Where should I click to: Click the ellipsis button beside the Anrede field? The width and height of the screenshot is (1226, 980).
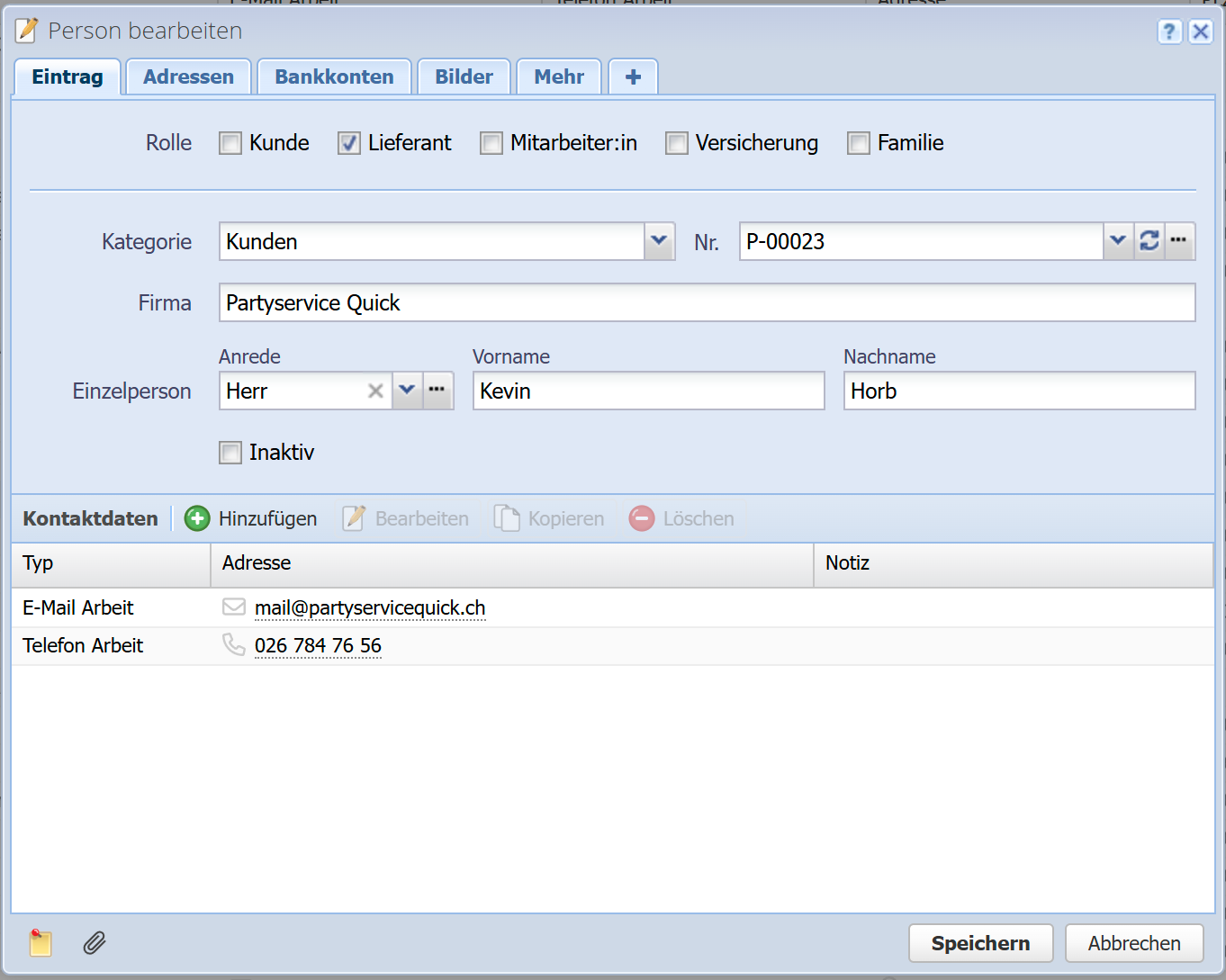(x=437, y=391)
